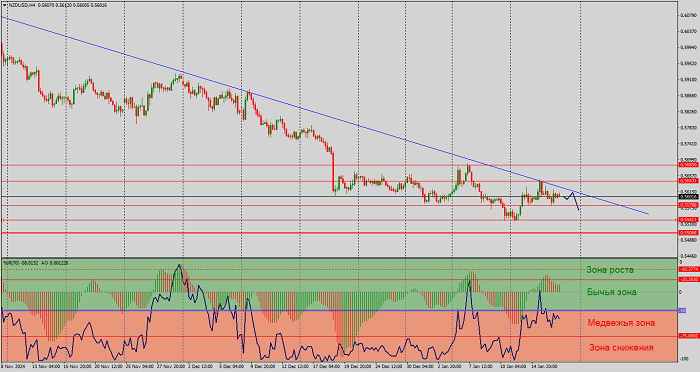The image size is (700, 372).
Task: Click the 0.60370 price axis value
Action: [689, 31]
